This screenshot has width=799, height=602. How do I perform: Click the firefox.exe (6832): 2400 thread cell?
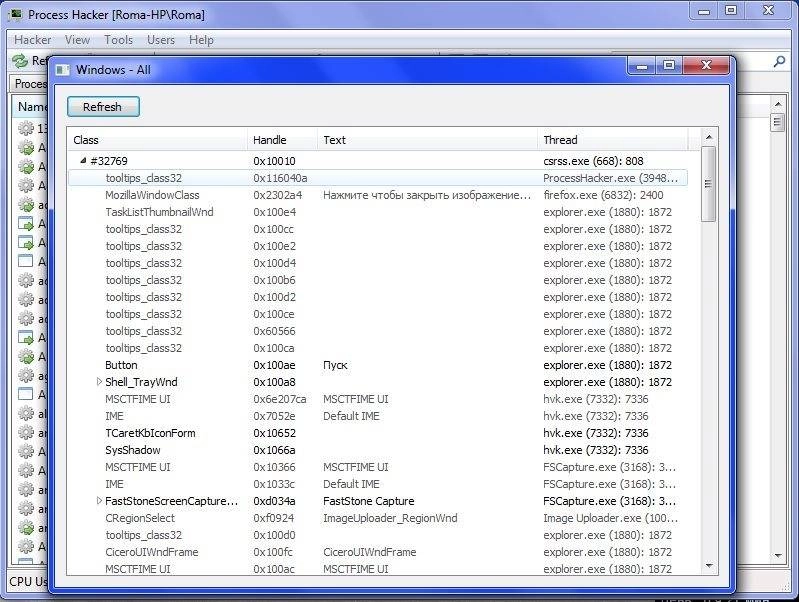(x=603, y=195)
